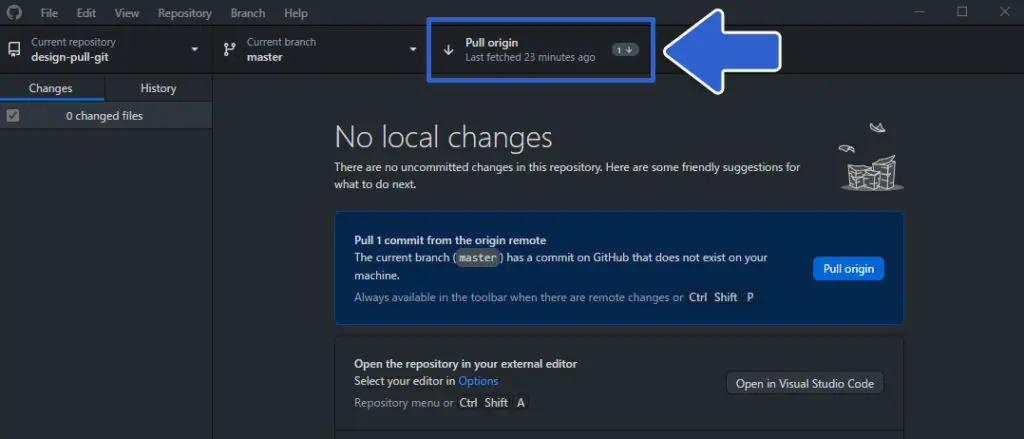Minimize the GitHub Desktop window
The height and width of the screenshot is (439, 1024).
pos(917,12)
